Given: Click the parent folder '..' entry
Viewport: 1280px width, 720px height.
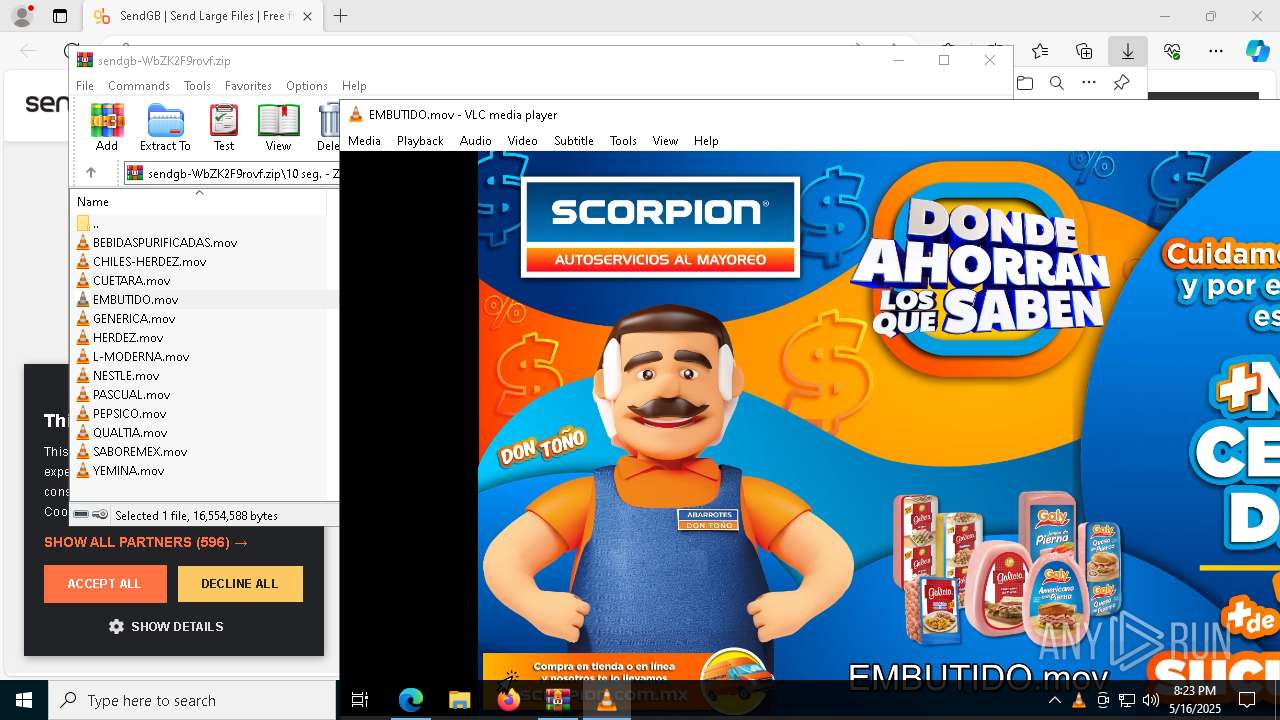Looking at the screenshot, I should (x=88, y=224).
